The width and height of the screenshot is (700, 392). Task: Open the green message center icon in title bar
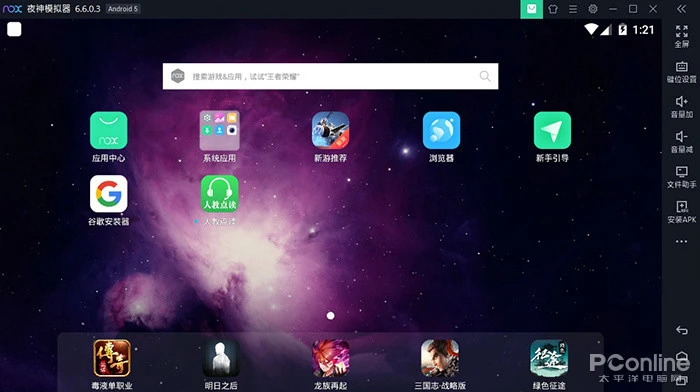point(531,9)
